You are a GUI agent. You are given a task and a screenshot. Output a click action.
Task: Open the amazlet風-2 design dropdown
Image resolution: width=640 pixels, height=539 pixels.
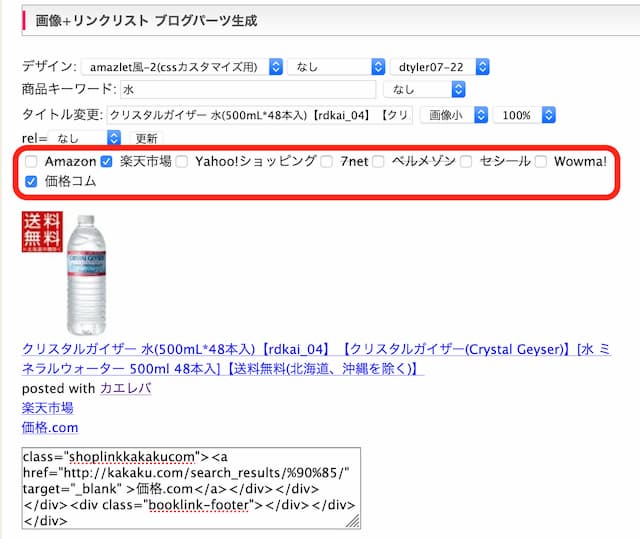[x=182, y=67]
